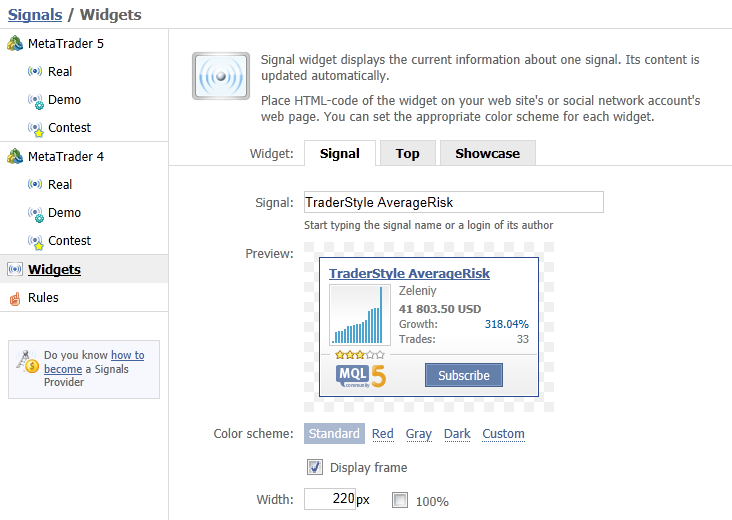Click the Subscribe button in preview
The width and height of the screenshot is (732, 520).
[x=464, y=375]
